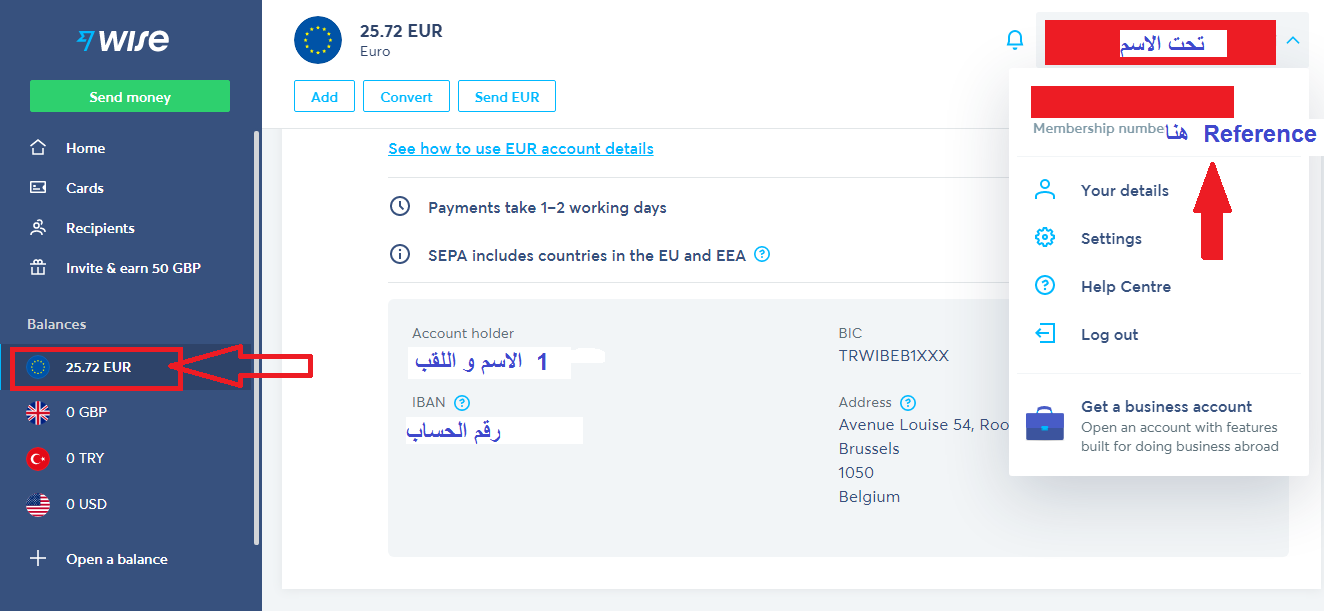Click the Send EUR button
The image size is (1324, 611).
(x=507, y=97)
